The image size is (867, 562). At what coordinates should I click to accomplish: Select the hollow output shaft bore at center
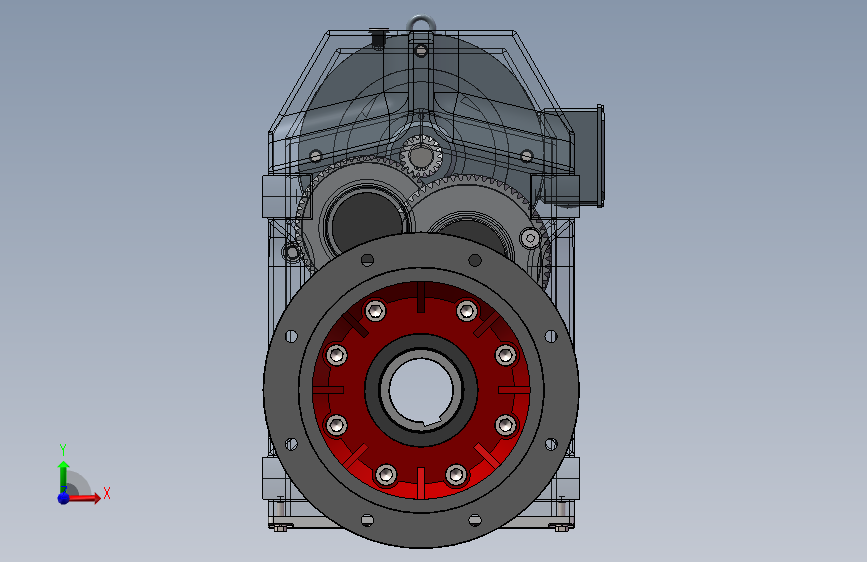[421, 389]
